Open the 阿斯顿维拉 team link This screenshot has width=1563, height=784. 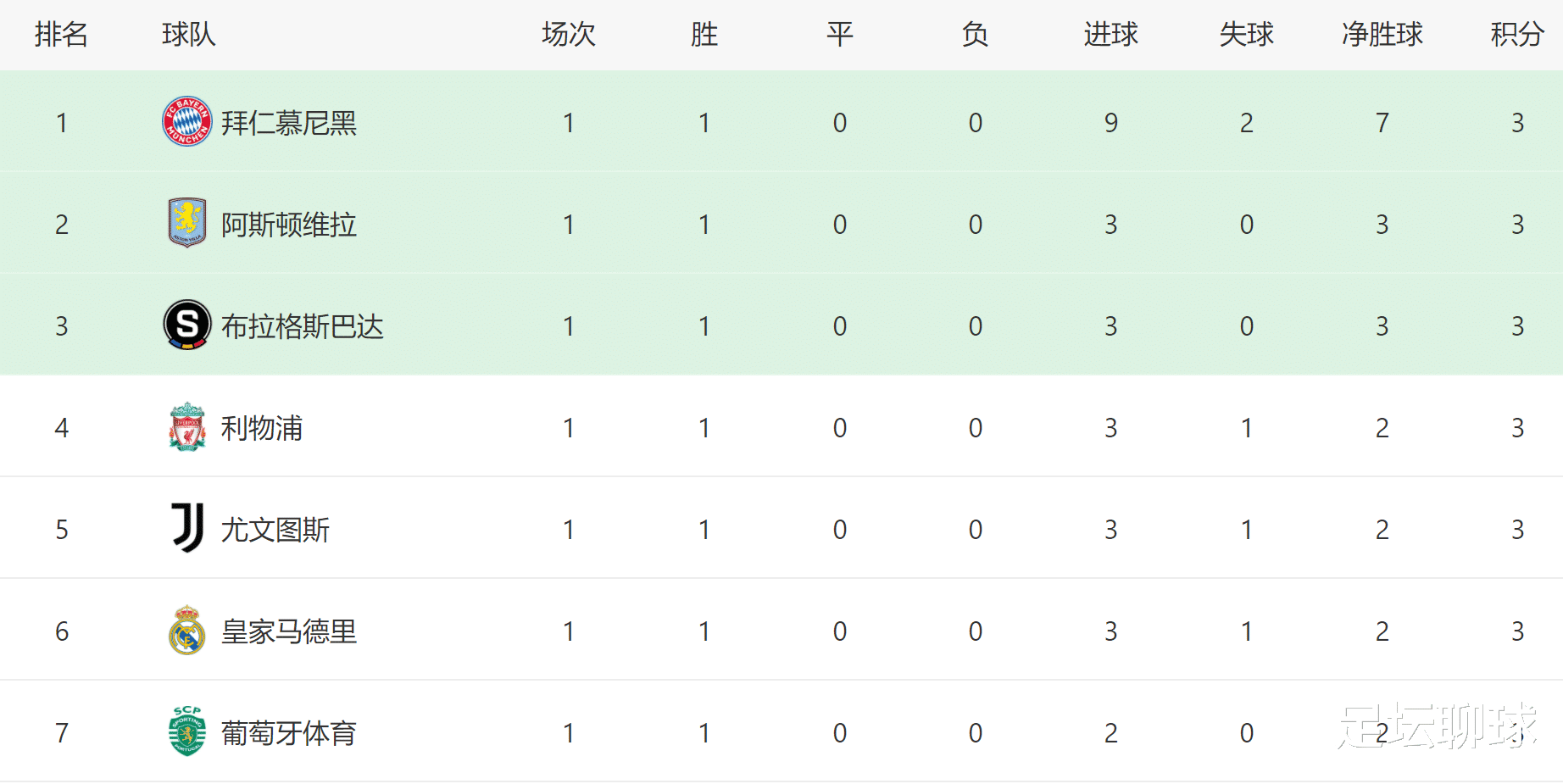pos(289,225)
